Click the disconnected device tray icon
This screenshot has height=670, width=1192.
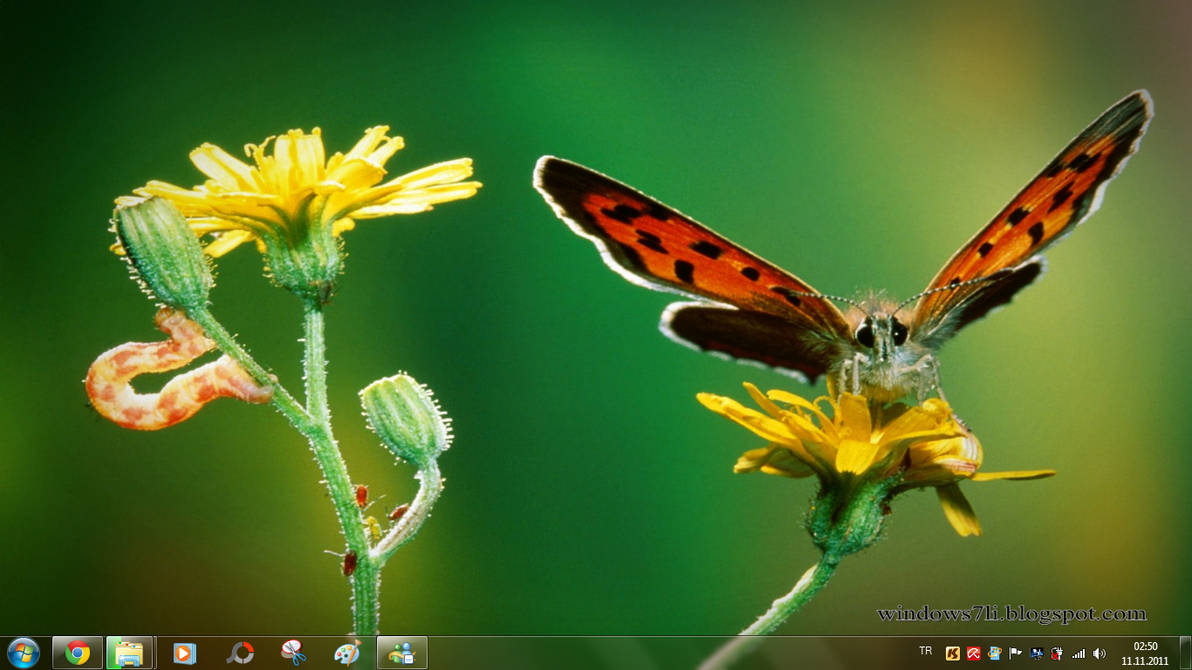coord(1057,653)
